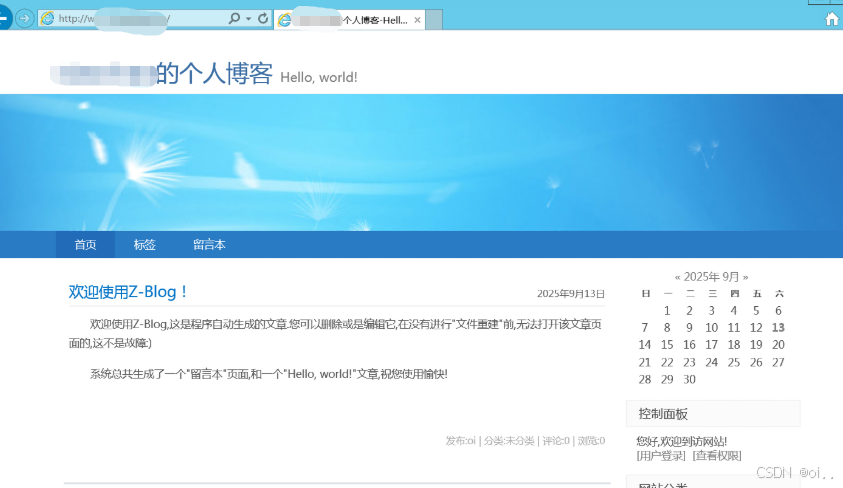Click calendar day 7
Image resolution: width=843 pixels, height=488 pixels.
(645, 327)
